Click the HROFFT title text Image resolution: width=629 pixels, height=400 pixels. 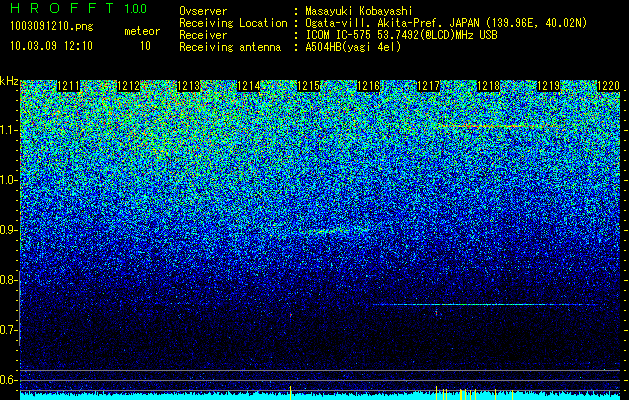point(62,8)
